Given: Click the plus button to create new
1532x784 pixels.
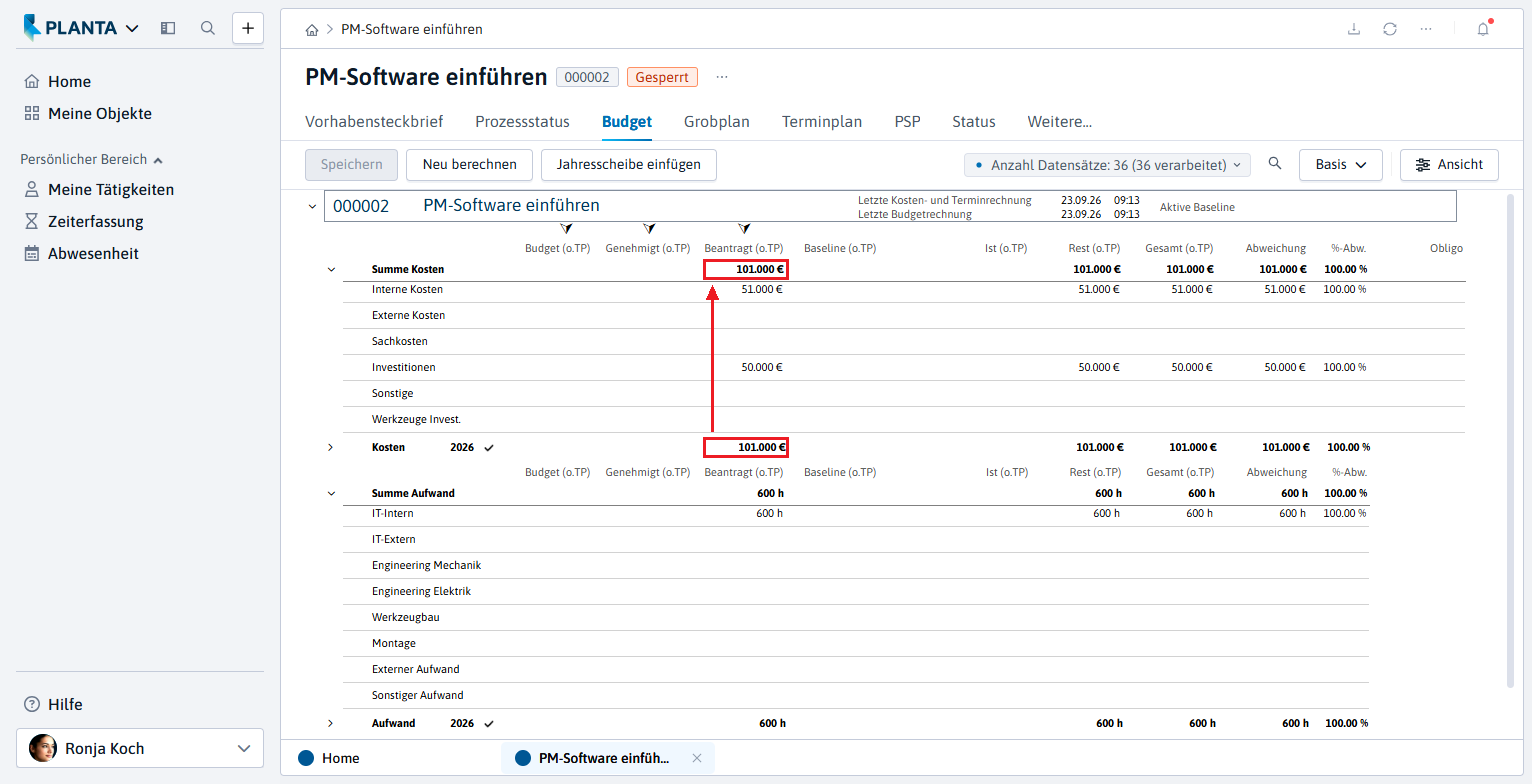Looking at the screenshot, I should click(248, 28).
